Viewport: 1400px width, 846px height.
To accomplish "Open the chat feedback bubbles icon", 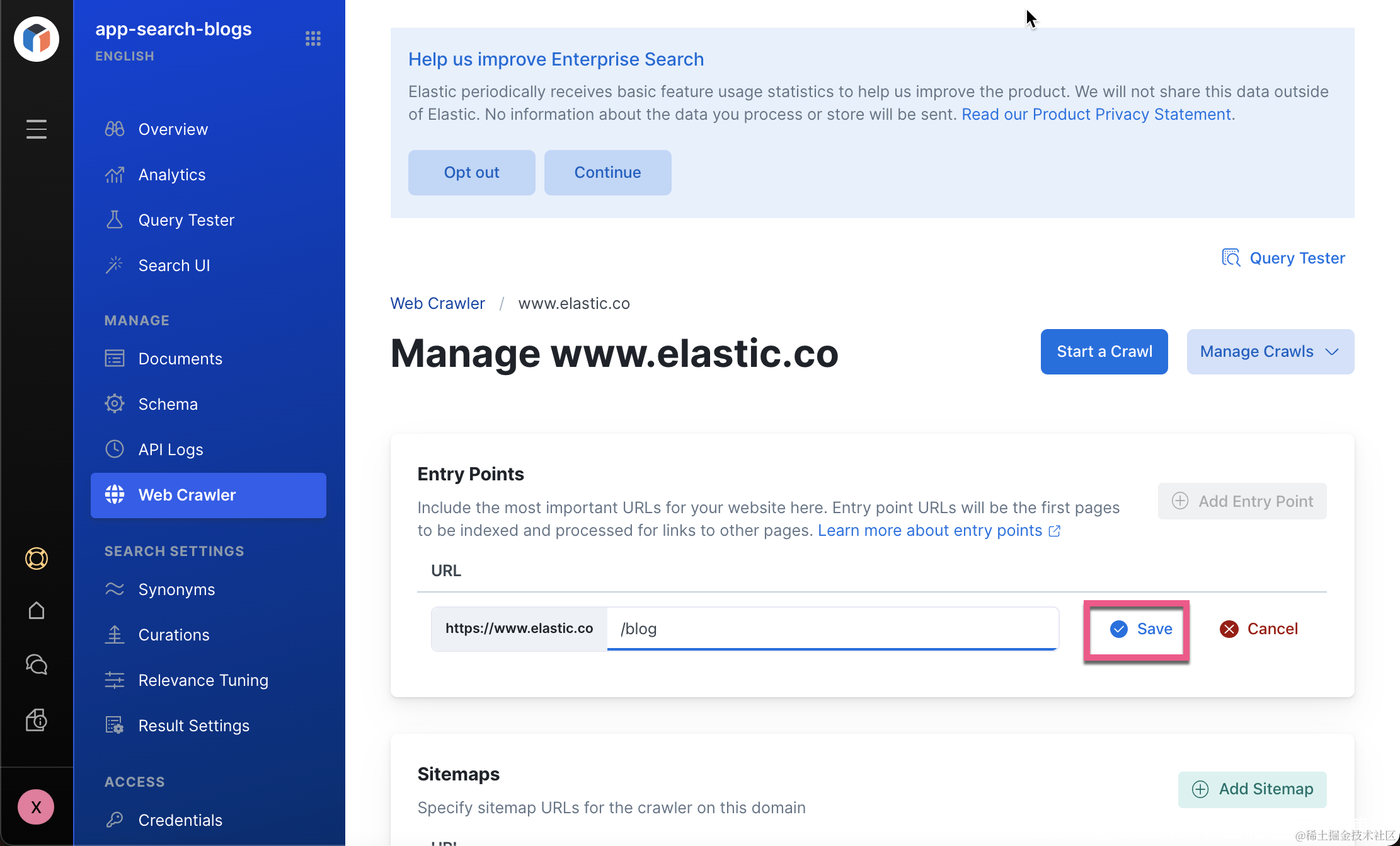I will point(37,664).
